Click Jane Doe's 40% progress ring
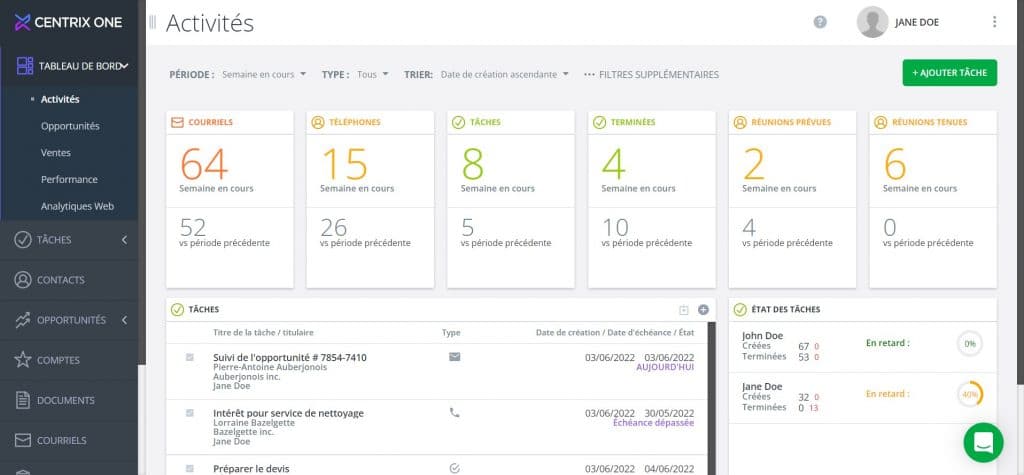 969,393
